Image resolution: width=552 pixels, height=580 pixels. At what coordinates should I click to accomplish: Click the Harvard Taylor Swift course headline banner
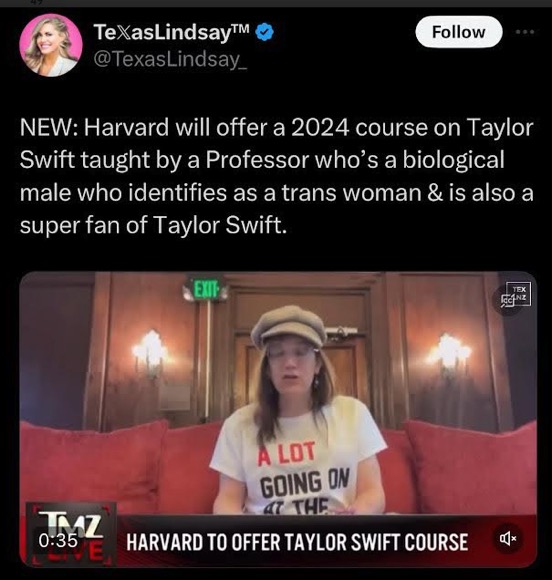tap(297, 542)
